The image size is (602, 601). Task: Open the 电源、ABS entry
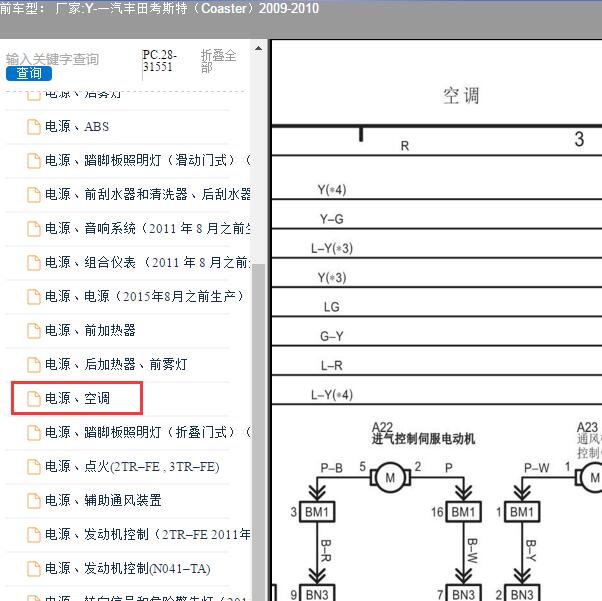pos(77,126)
